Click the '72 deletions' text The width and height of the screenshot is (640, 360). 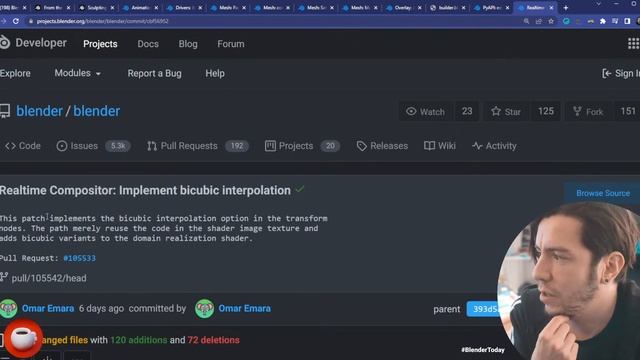click(213, 340)
